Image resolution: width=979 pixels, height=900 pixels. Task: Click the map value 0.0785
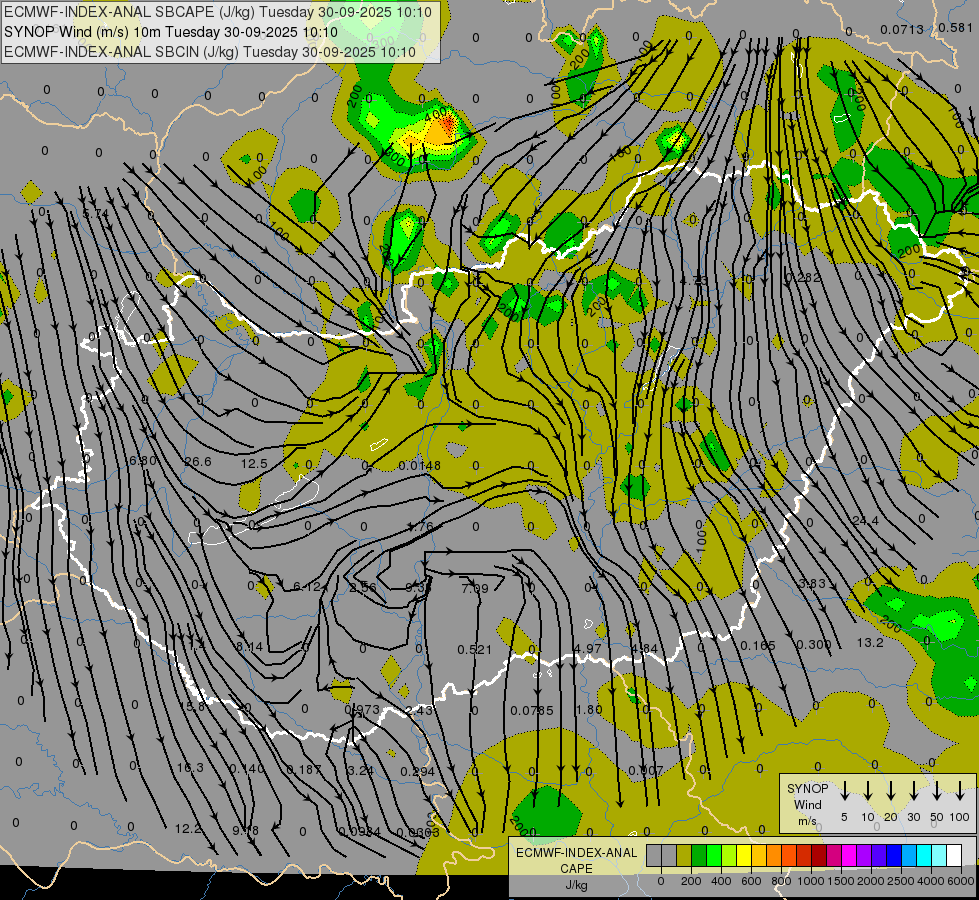[x=532, y=710]
